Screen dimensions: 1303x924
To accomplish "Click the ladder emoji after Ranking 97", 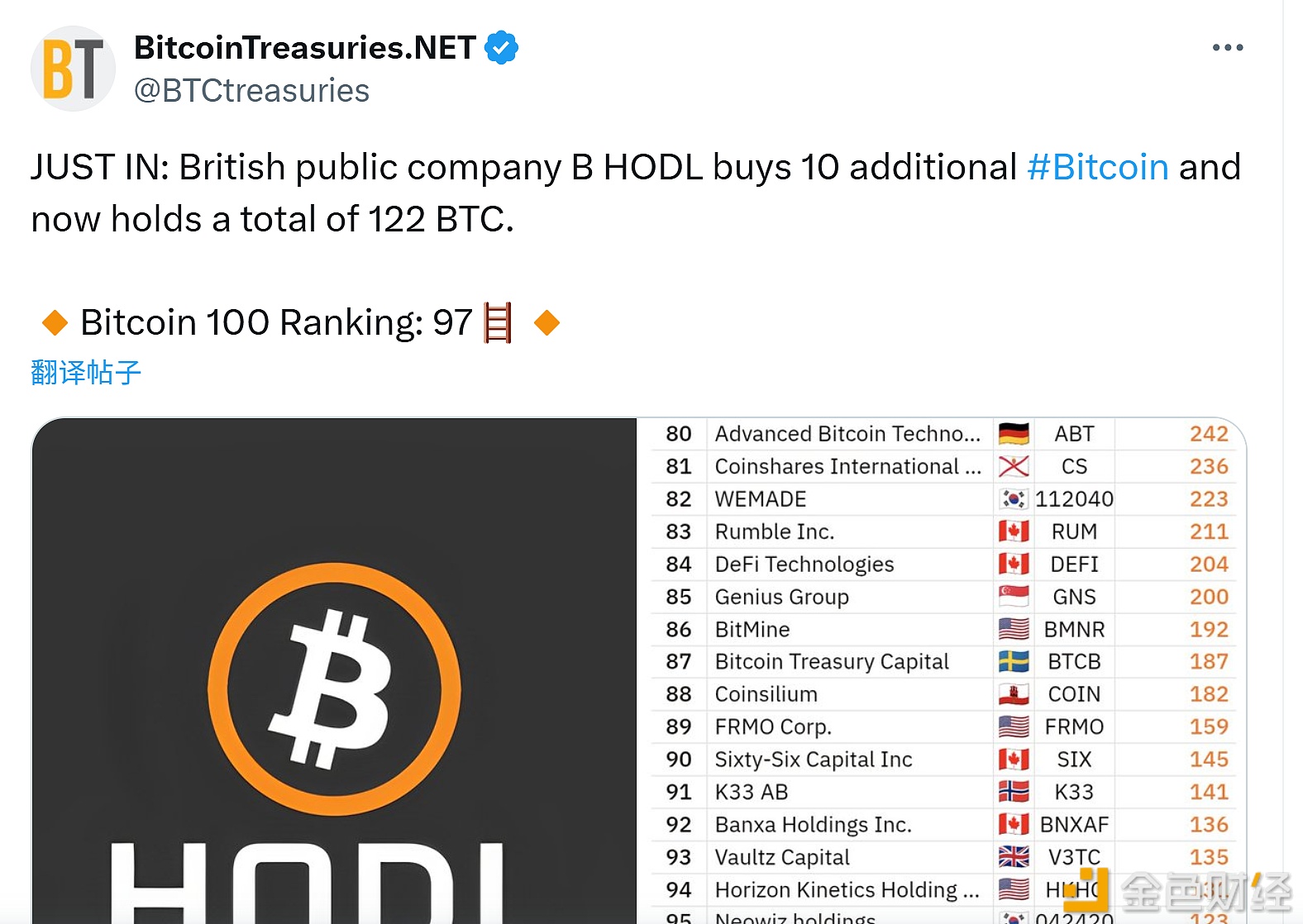I will (x=497, y=322).
